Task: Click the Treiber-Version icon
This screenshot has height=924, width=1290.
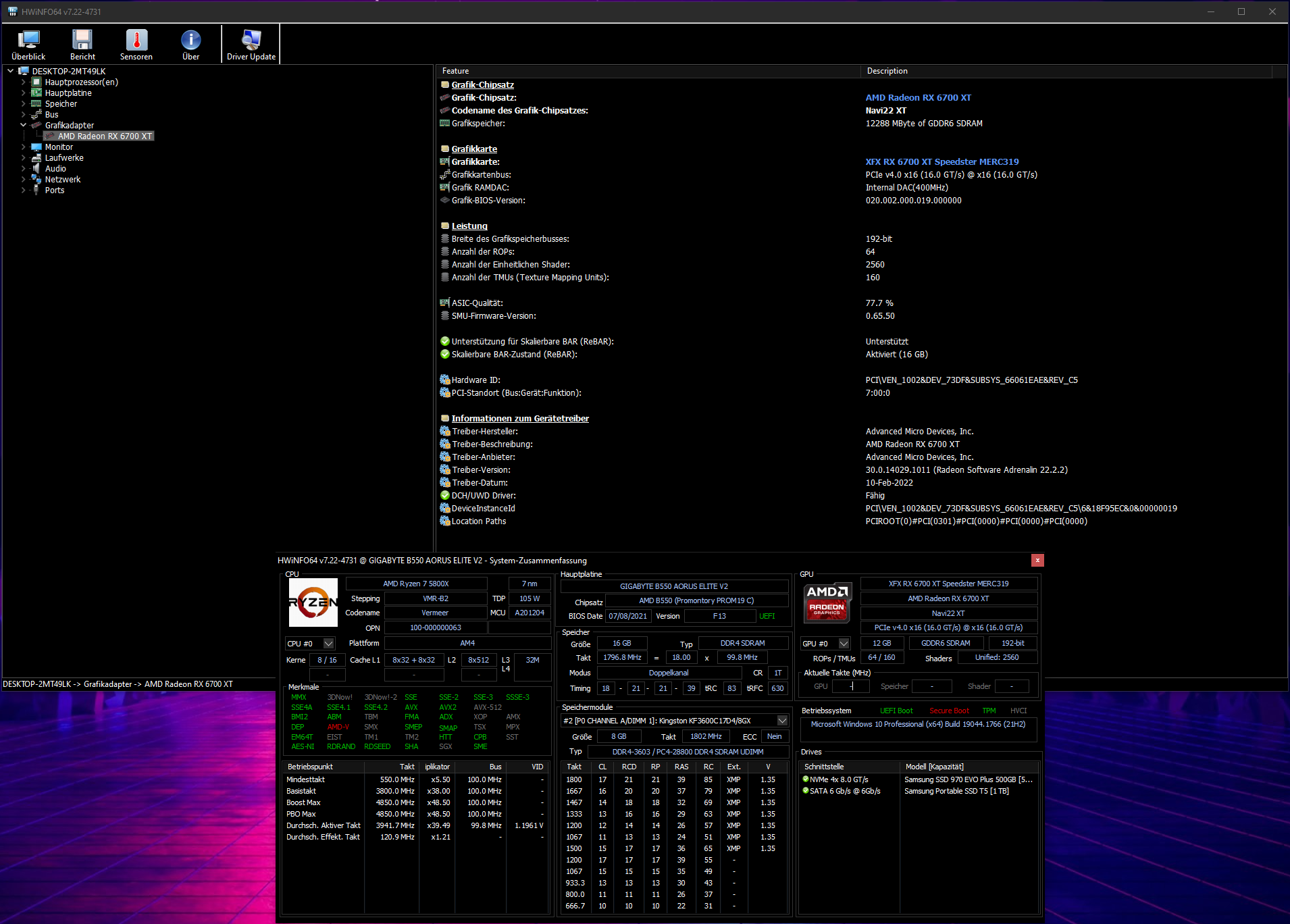Action: point(444,469)
